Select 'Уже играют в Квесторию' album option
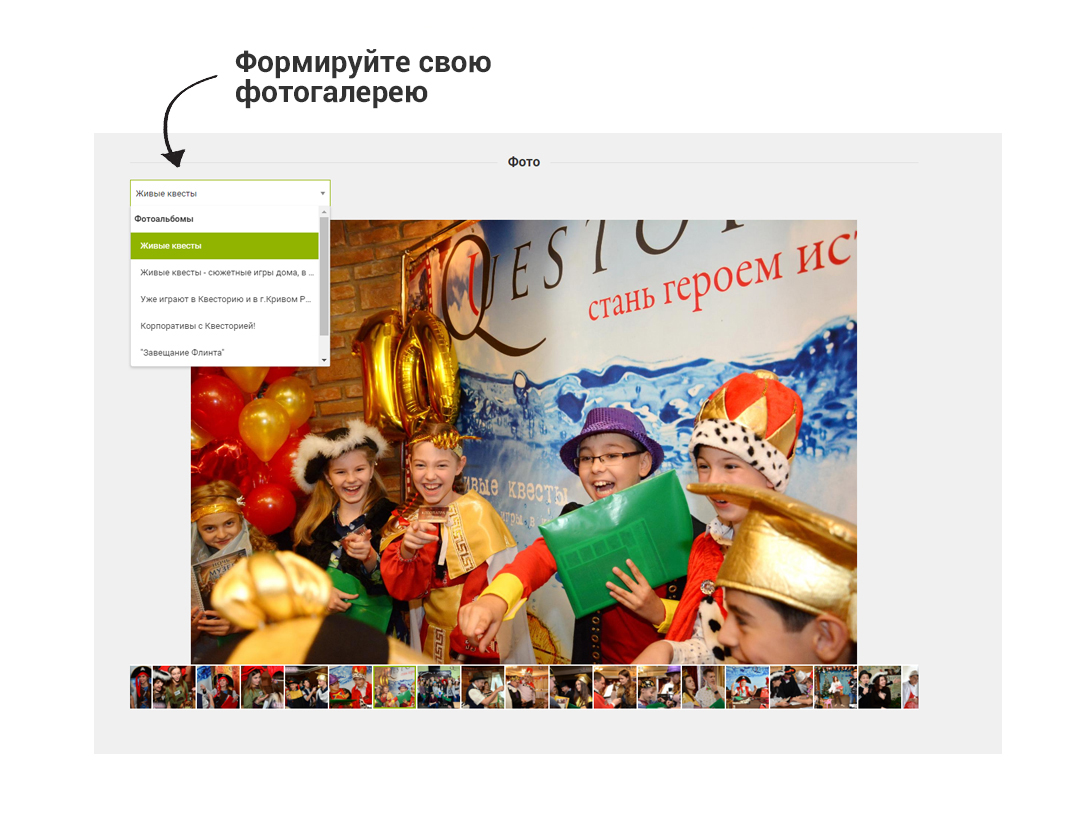This screenshot has width=1085, height=818. (224, 299)
